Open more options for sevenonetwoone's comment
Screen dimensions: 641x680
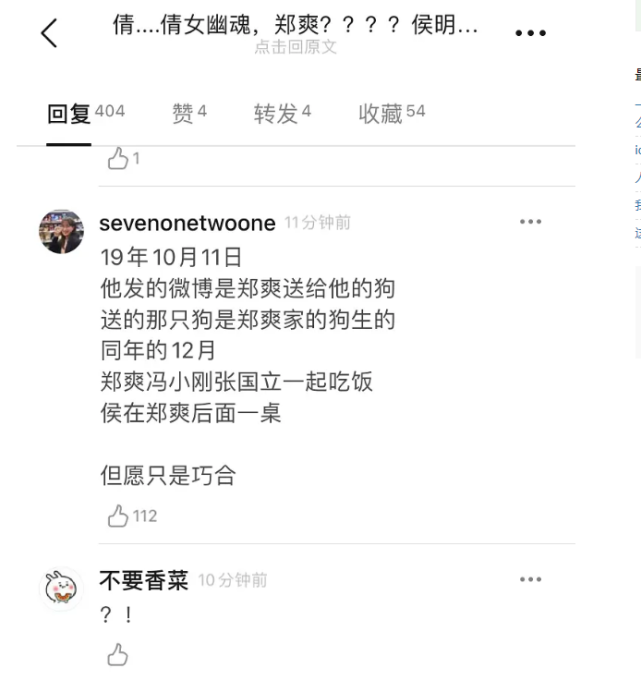(x=530, y=222)
